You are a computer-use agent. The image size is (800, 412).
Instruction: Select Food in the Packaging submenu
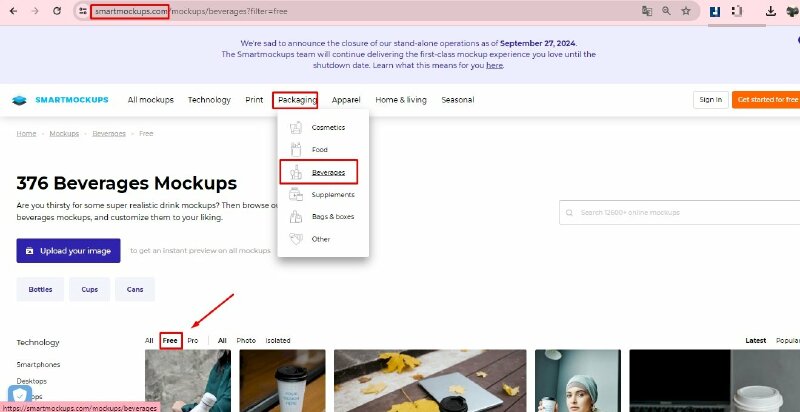(319, 150)
